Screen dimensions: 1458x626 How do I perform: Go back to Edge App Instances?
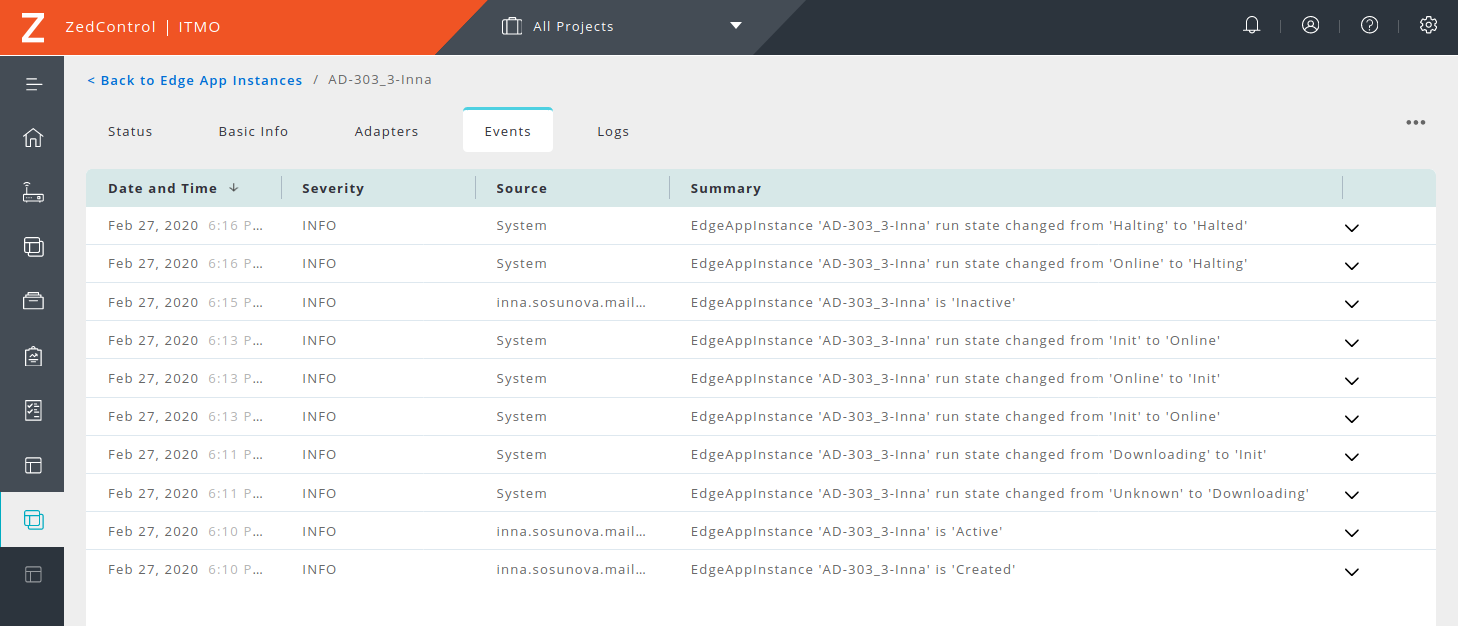point(195,80)
